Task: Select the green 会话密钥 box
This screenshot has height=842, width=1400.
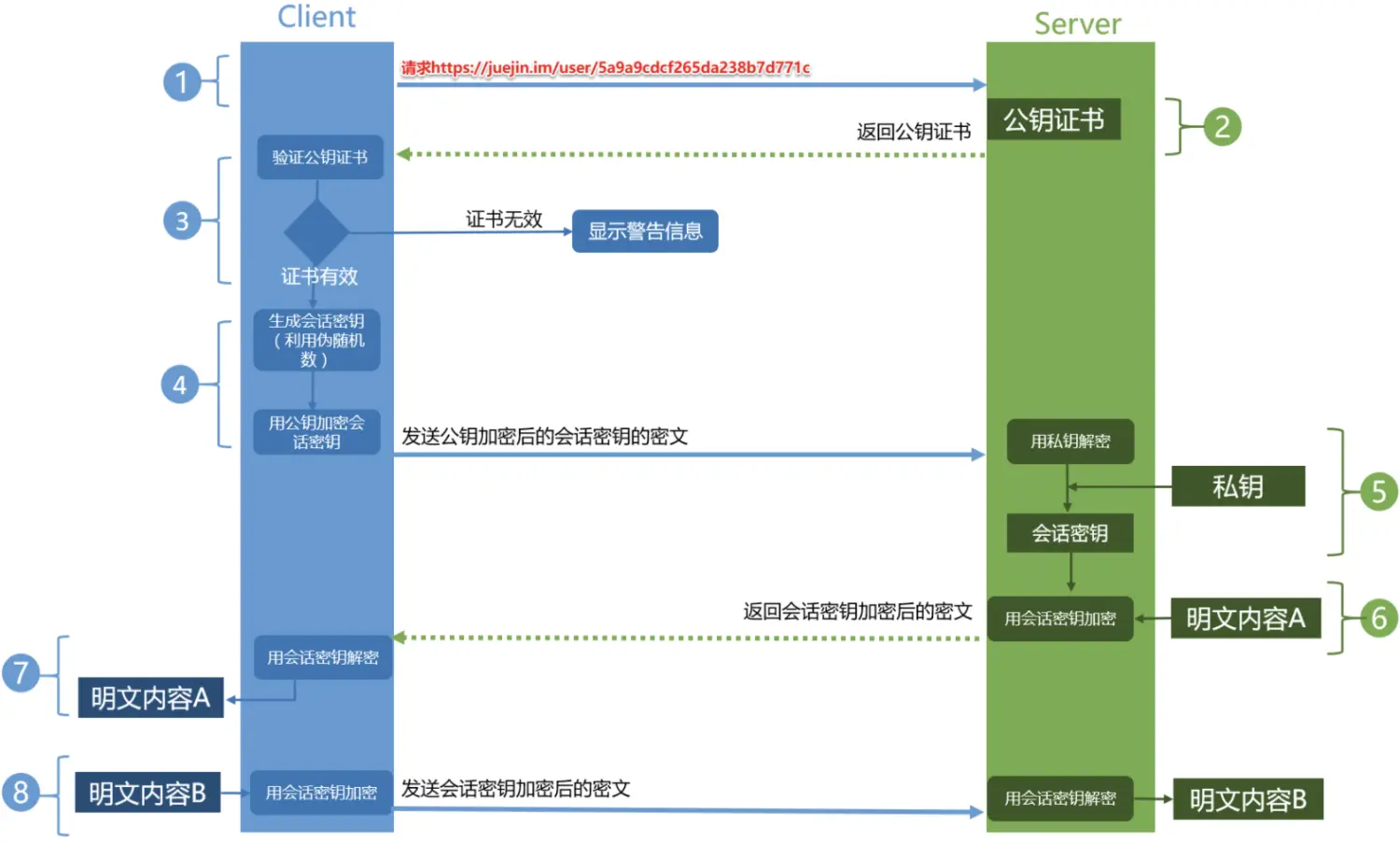Action: 1070,533
